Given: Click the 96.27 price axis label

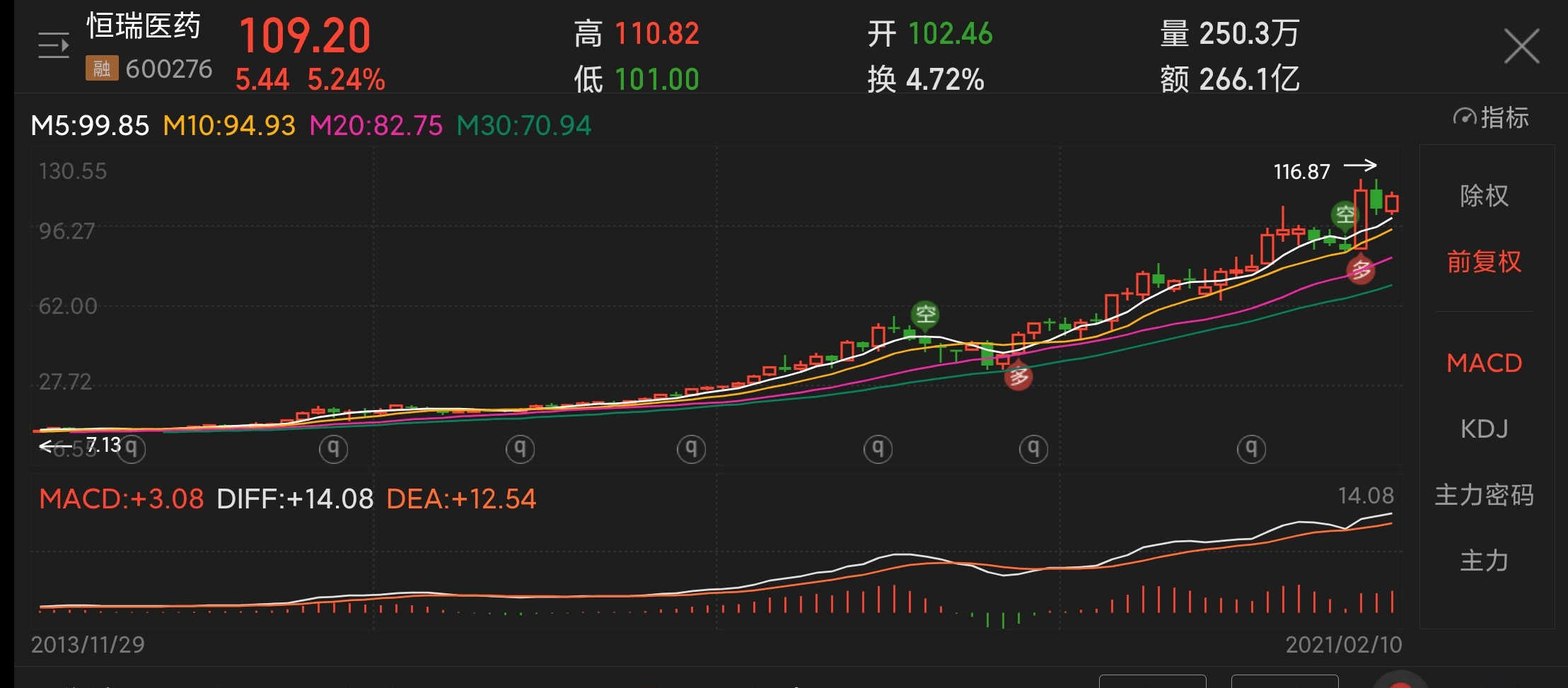Looking at the screenshot, I should (x=66, y=231).
